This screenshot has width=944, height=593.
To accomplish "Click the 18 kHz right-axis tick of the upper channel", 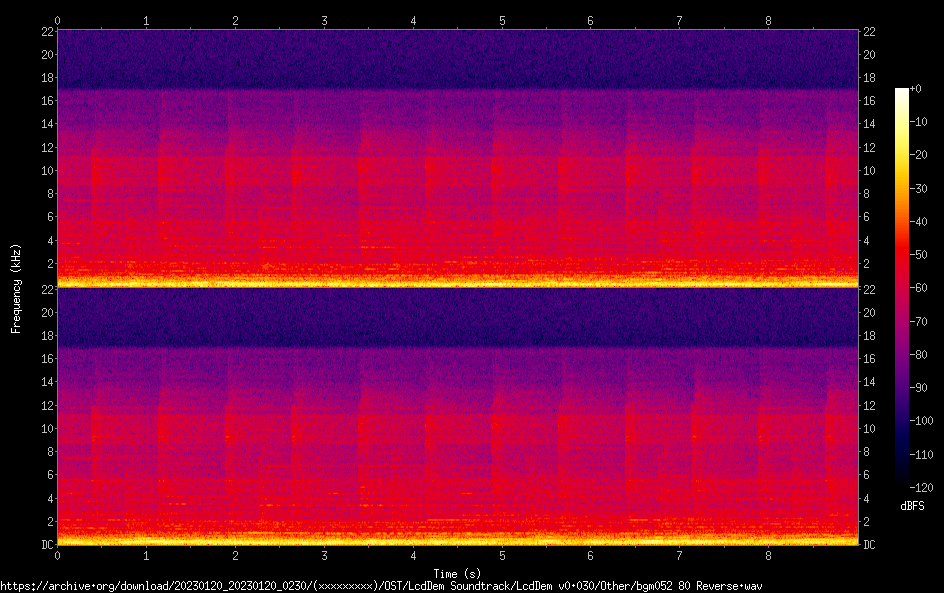I will 870,78.
